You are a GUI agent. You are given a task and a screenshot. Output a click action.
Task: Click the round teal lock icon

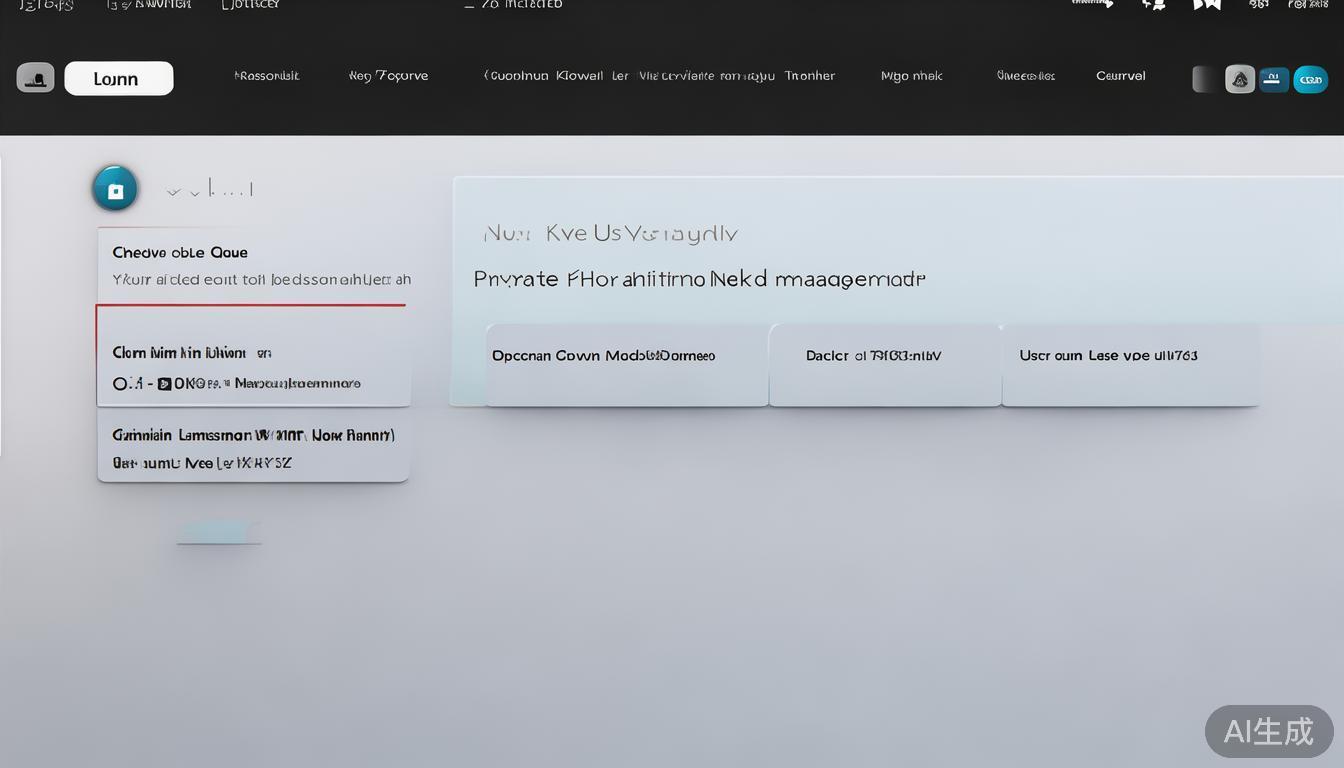(115, 189)
